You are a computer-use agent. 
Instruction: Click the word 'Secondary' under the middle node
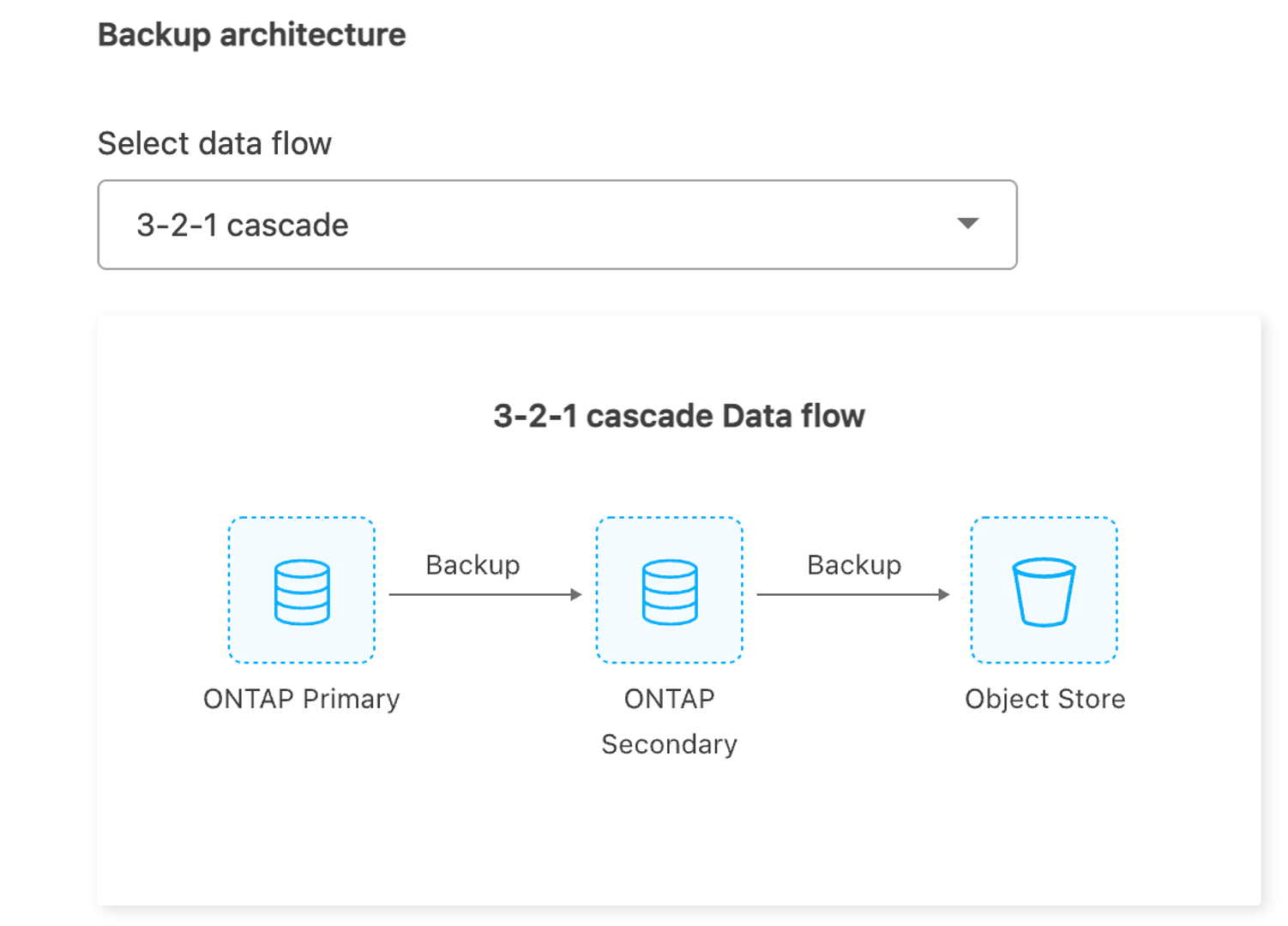pyautogui.click(x=670, y=744)
